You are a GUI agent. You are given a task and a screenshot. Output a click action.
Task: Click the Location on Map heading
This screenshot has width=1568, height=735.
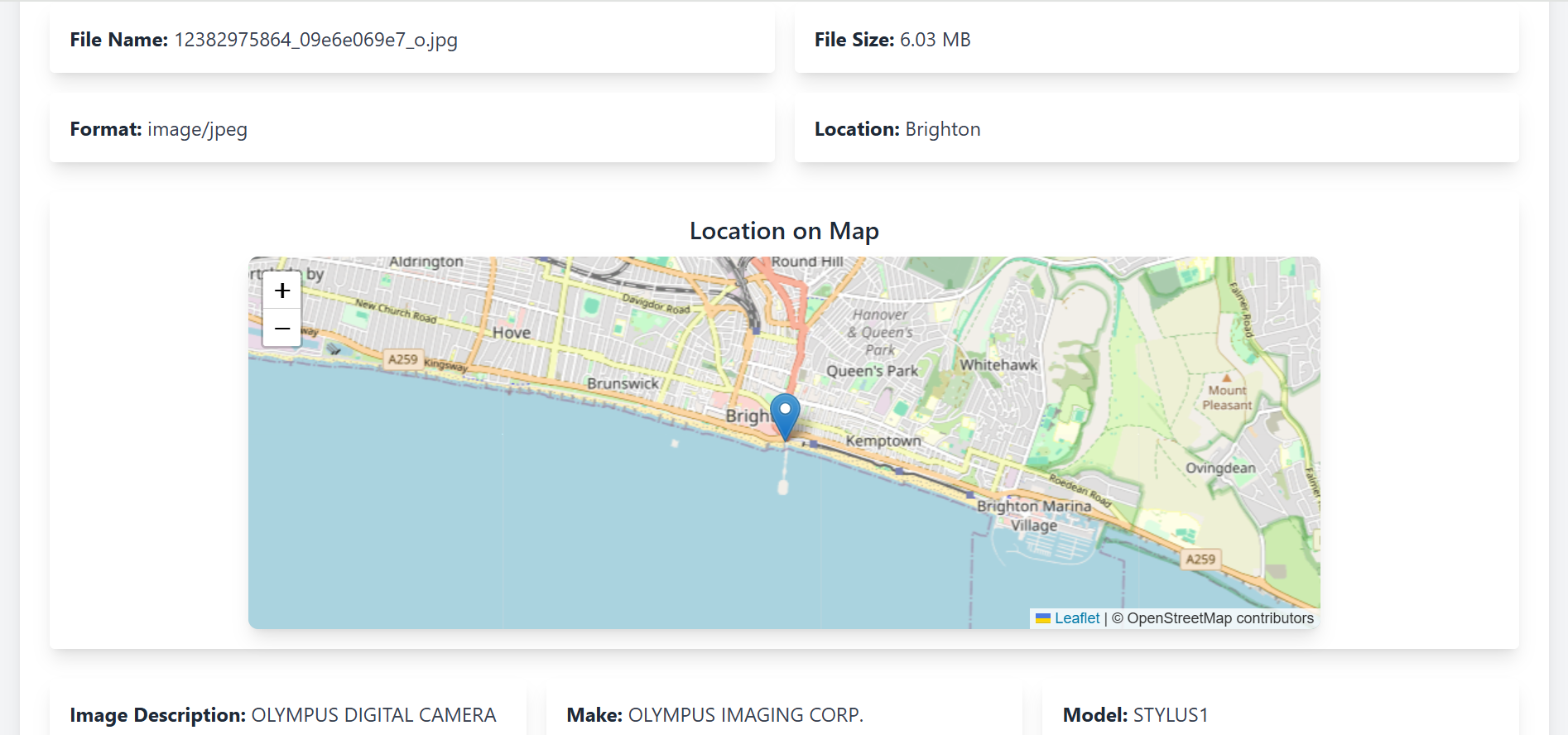pos(784,231)
